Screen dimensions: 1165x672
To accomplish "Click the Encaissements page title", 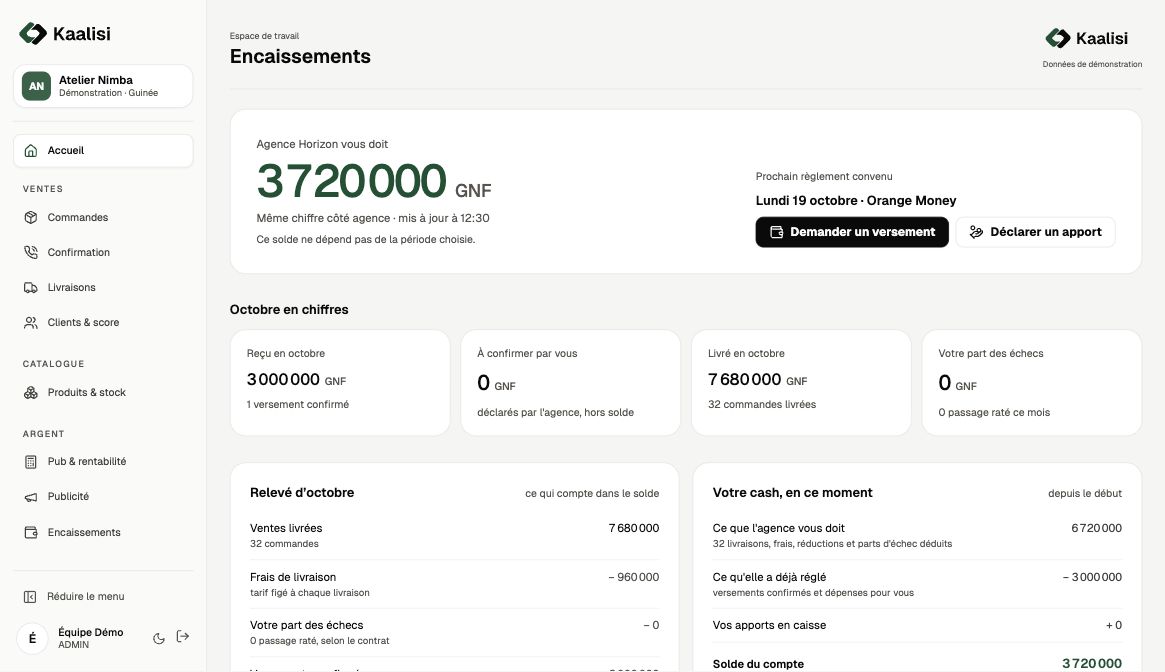I will pos(300,56).
